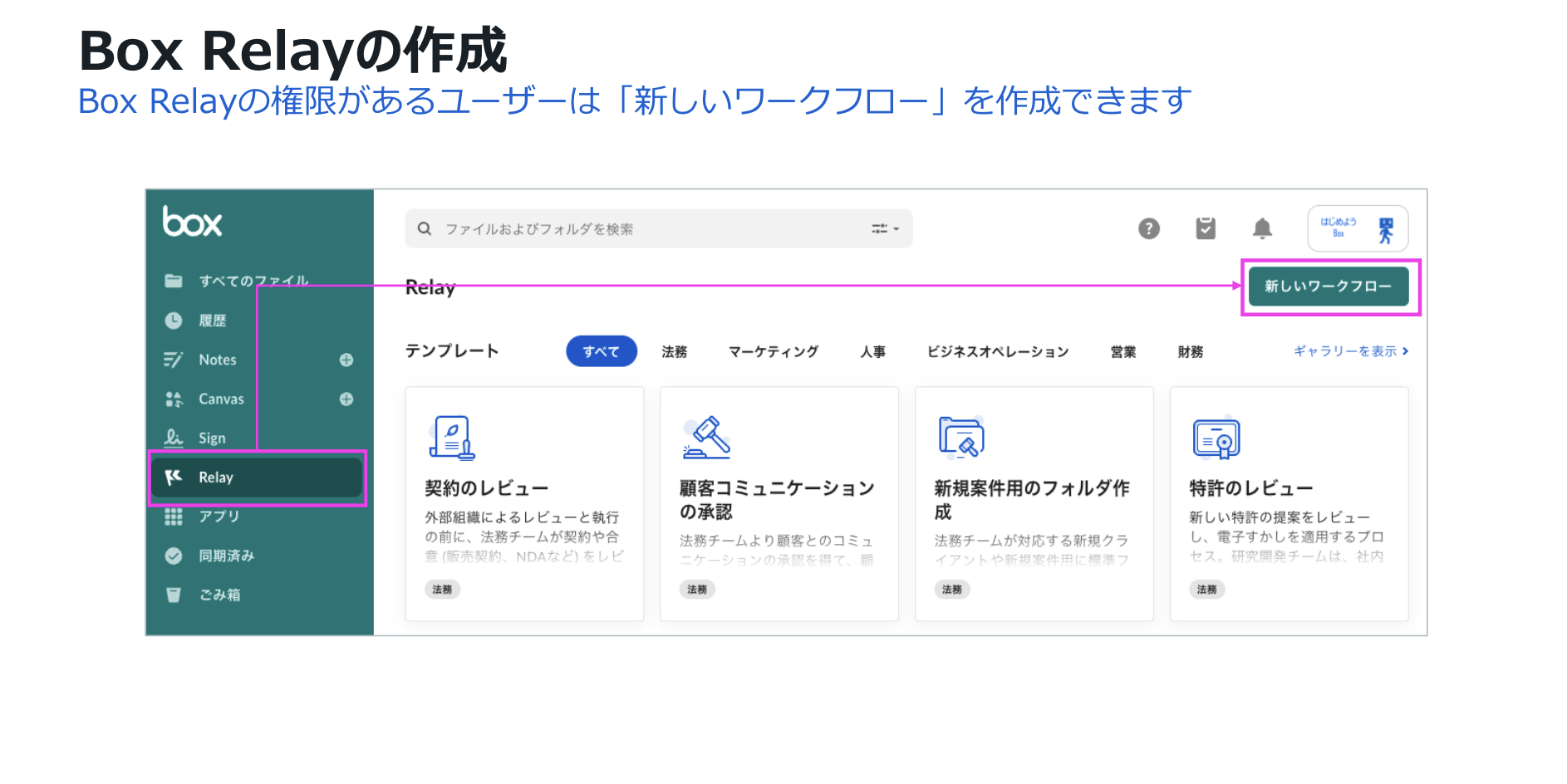Filter templates by 人事

(x=872, y=352)
